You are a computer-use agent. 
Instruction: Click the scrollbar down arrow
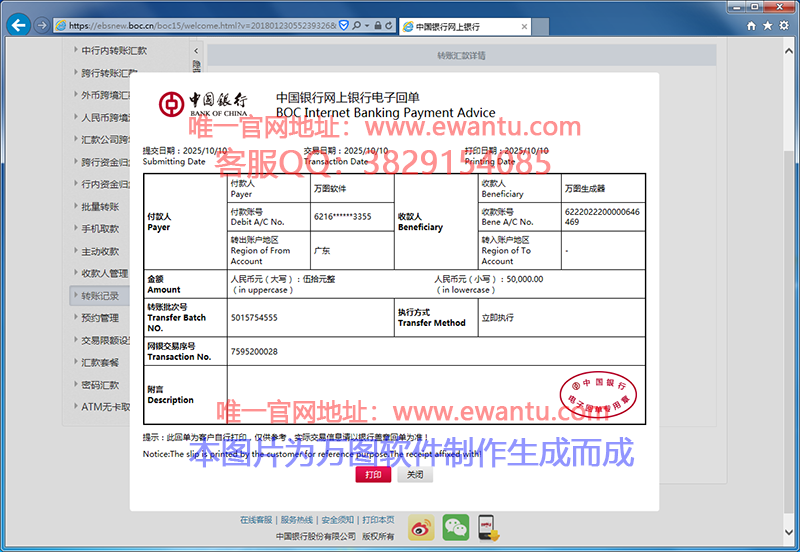(x=789, y=532)
